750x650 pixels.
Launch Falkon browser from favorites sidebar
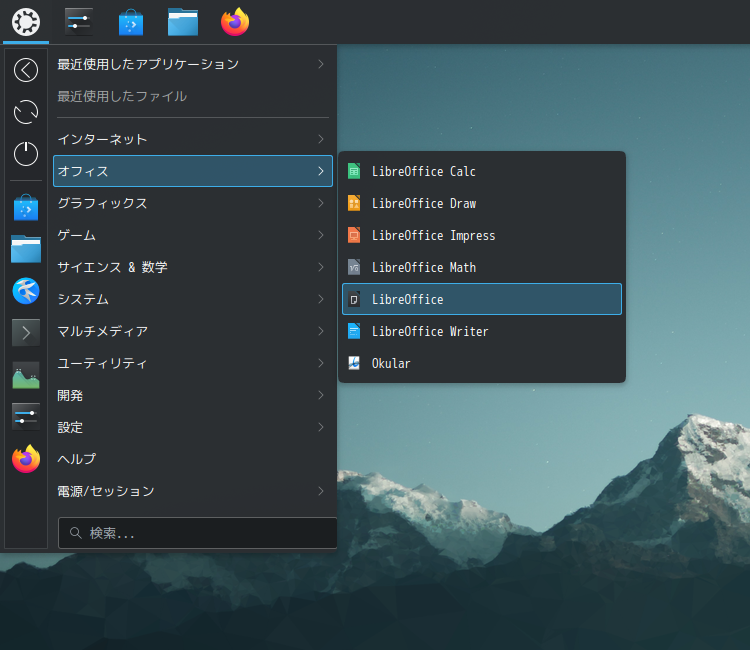coord(26,291)
